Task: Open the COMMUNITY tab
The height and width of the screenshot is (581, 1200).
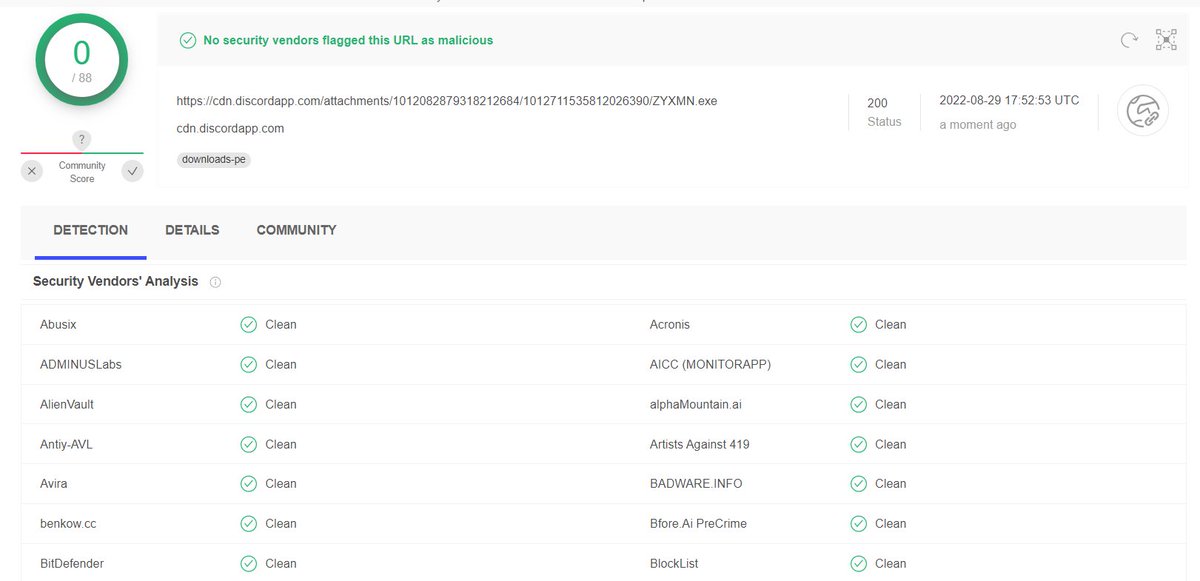Action: coord(296,230)
